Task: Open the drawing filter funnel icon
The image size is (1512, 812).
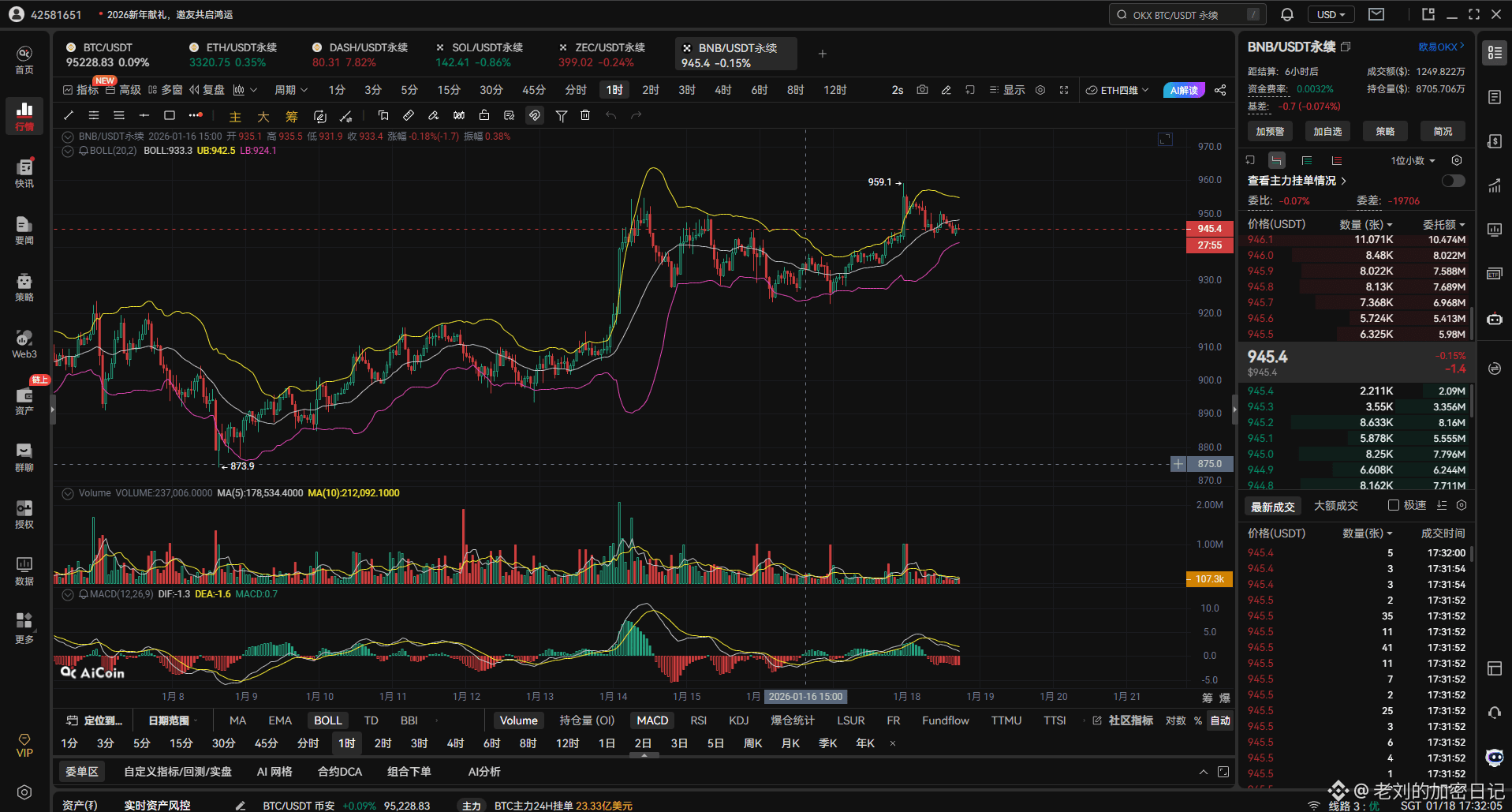Action: click(x=562, y=116)
